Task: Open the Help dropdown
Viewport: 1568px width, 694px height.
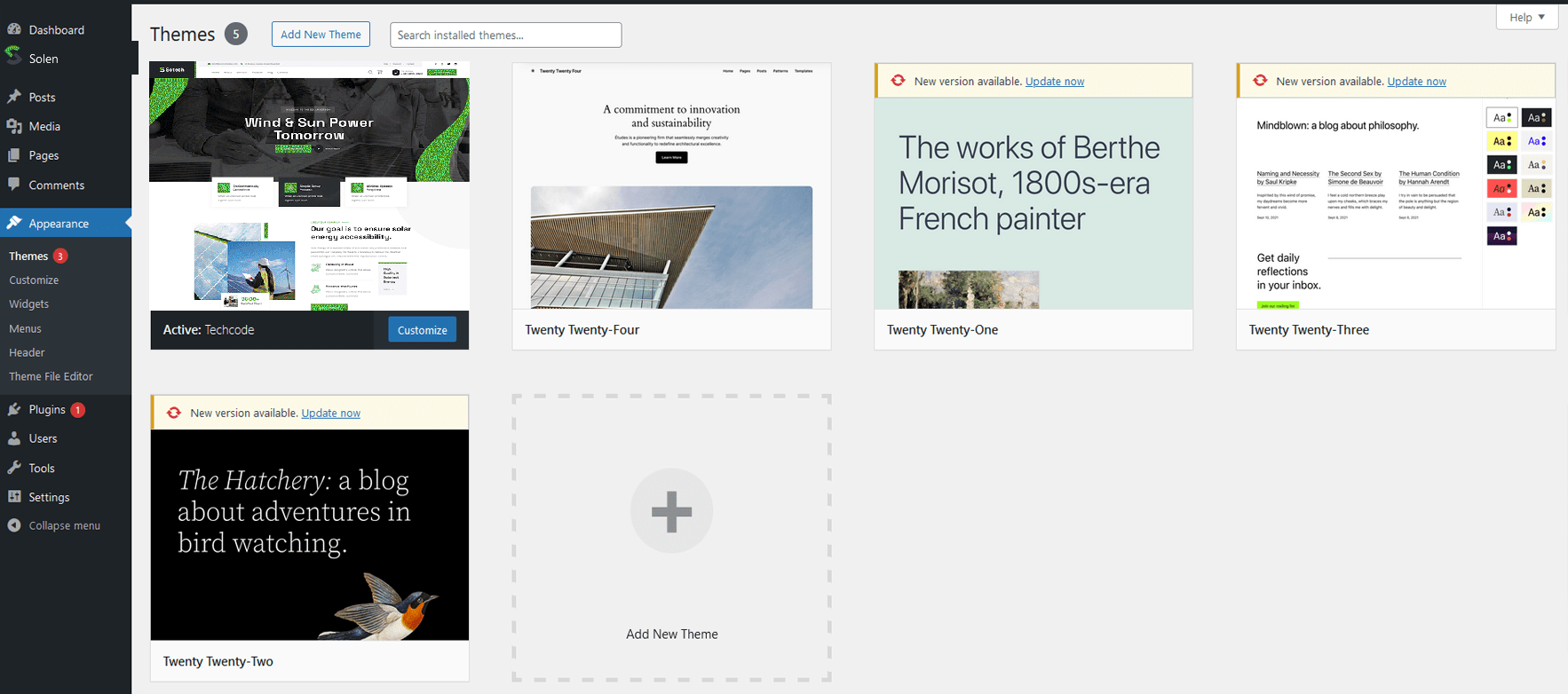Action: (x=1527, y=17)
